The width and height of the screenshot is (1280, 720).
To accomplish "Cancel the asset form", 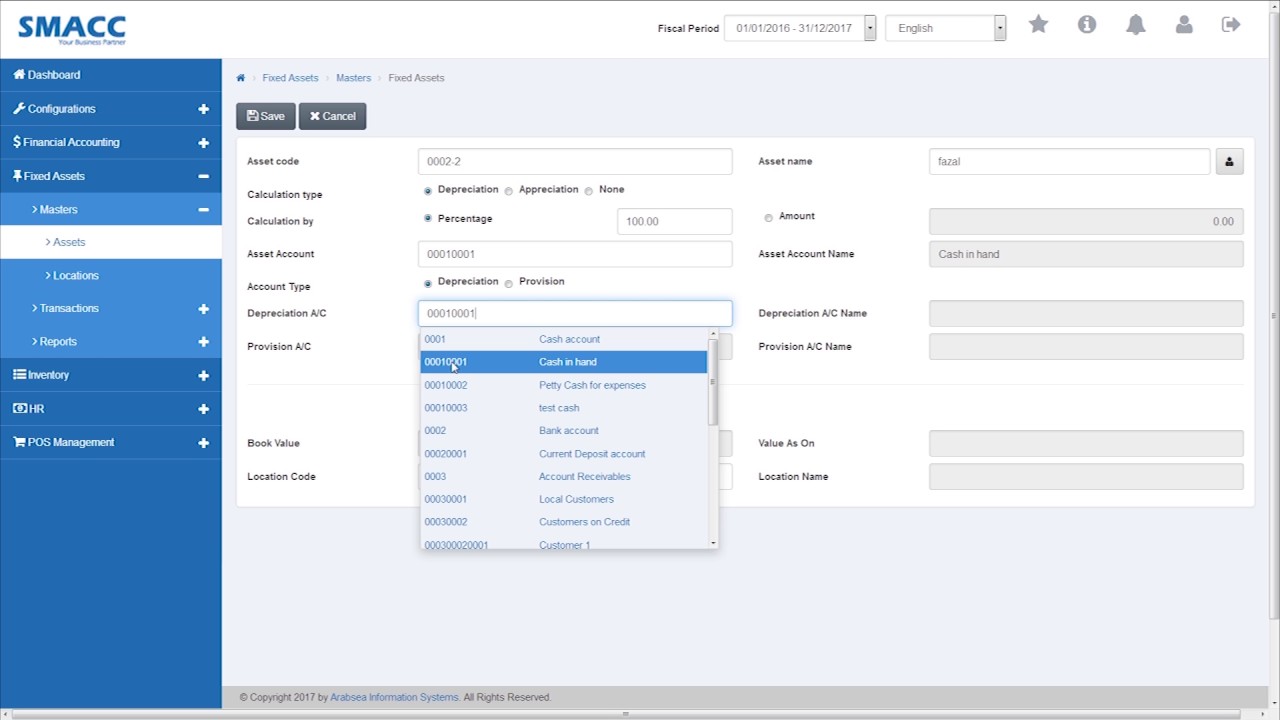I will [332, 116].
